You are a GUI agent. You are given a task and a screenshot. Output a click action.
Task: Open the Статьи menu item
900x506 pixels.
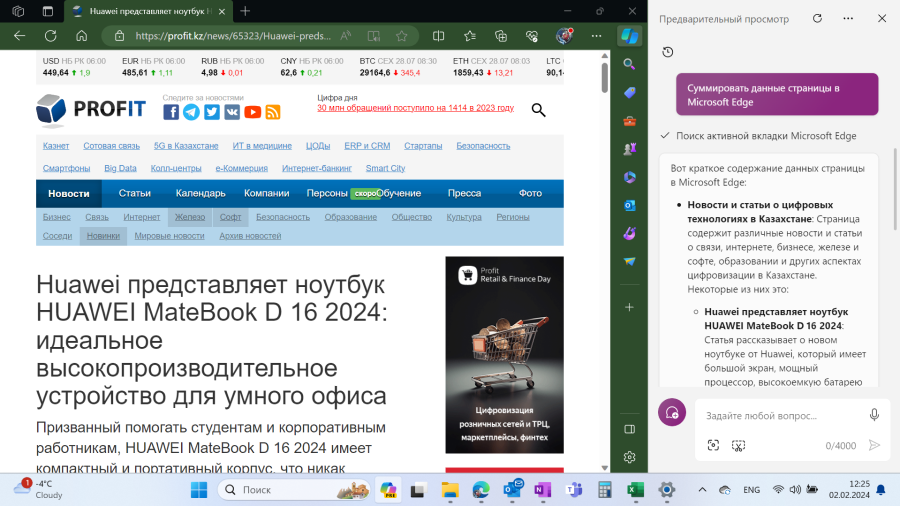pyautogui.click(x=134, y=193)
